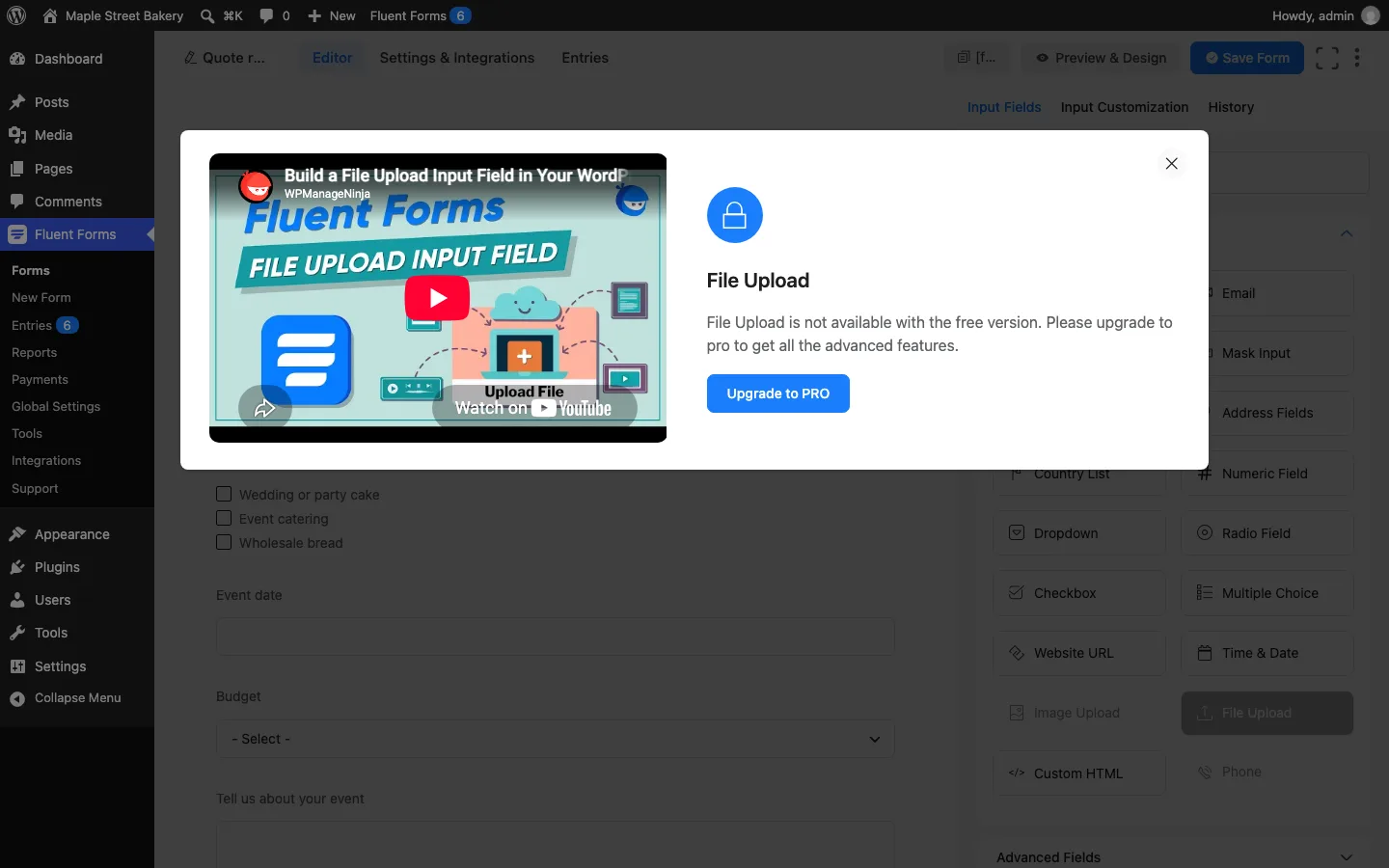Open Plugins in the sidebar
The image size is (1389, 868).
point(77,567)
